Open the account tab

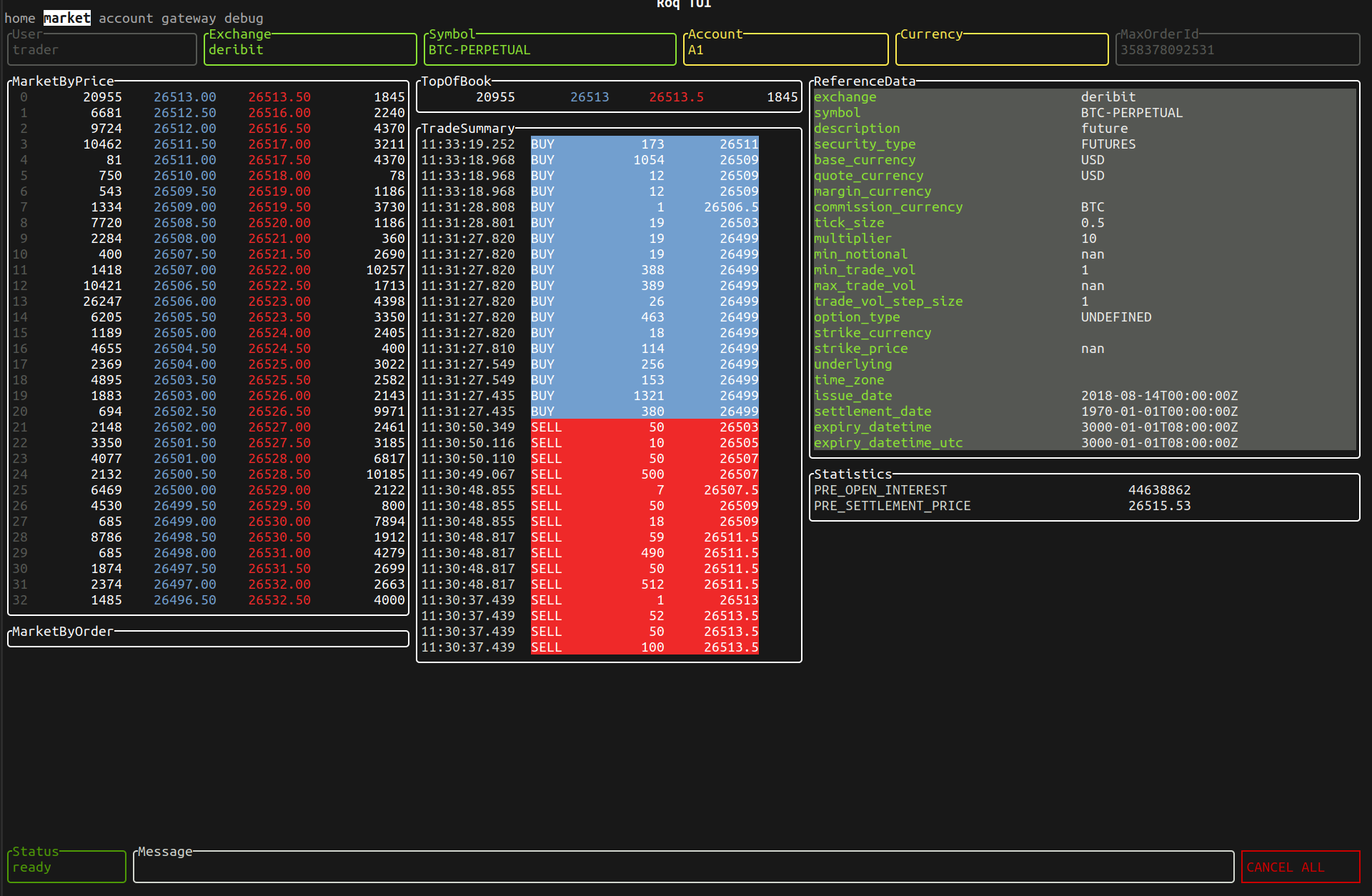(x=126, y=18)
